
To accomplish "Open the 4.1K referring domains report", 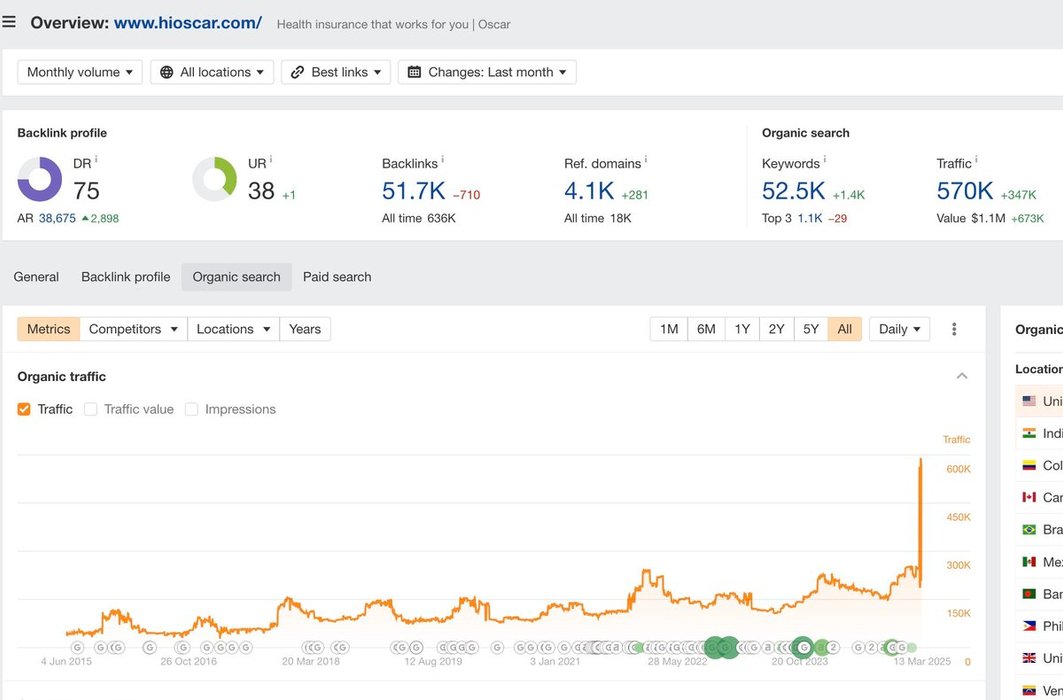I will (x=589, y=191).
